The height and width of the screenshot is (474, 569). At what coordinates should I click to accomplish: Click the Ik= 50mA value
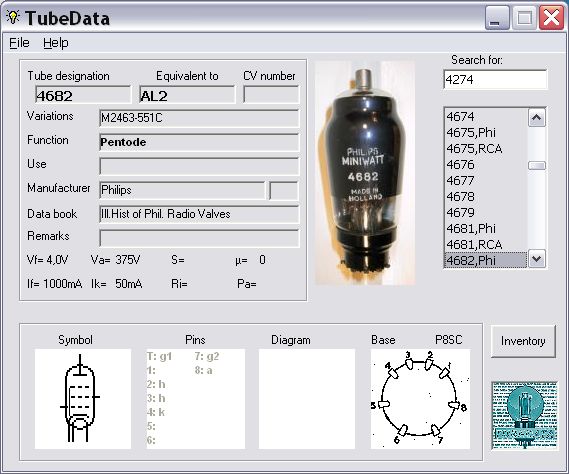coord(116,283)
